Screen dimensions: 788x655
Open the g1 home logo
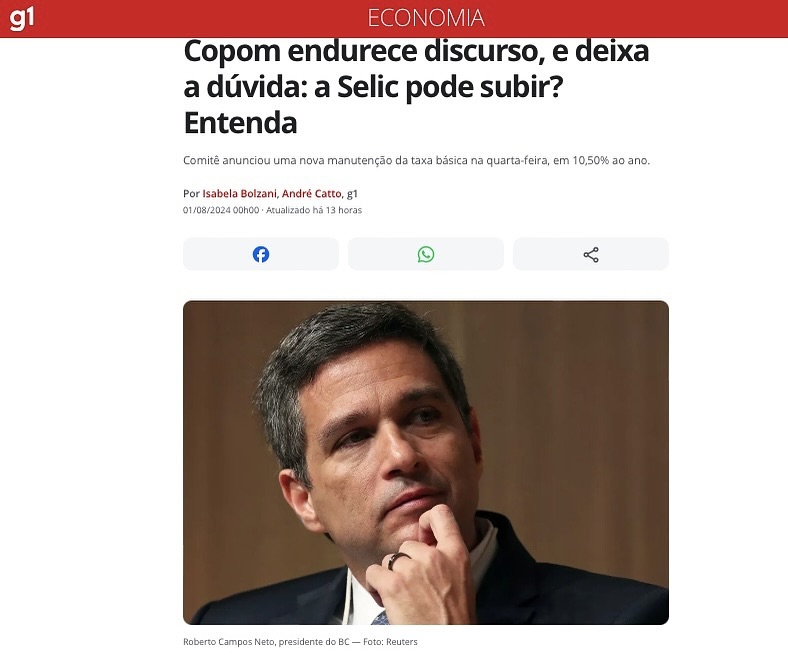tap(22, 18)
